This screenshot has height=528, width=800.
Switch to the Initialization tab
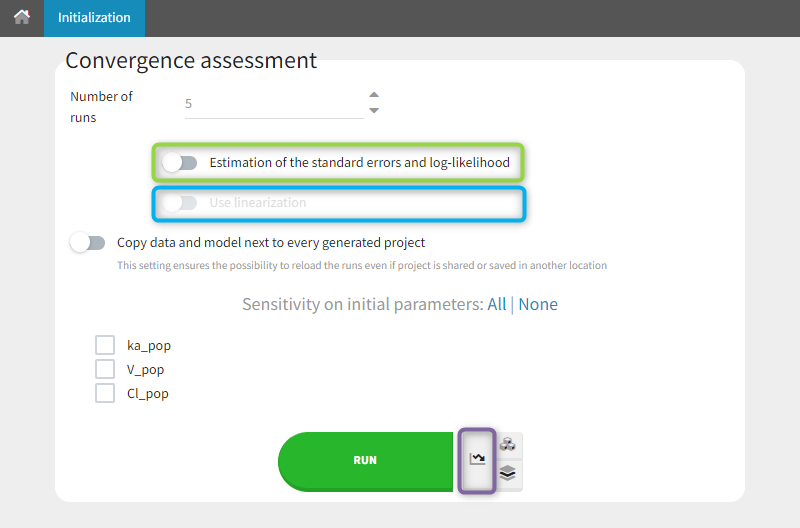click(x=94, y=18)
